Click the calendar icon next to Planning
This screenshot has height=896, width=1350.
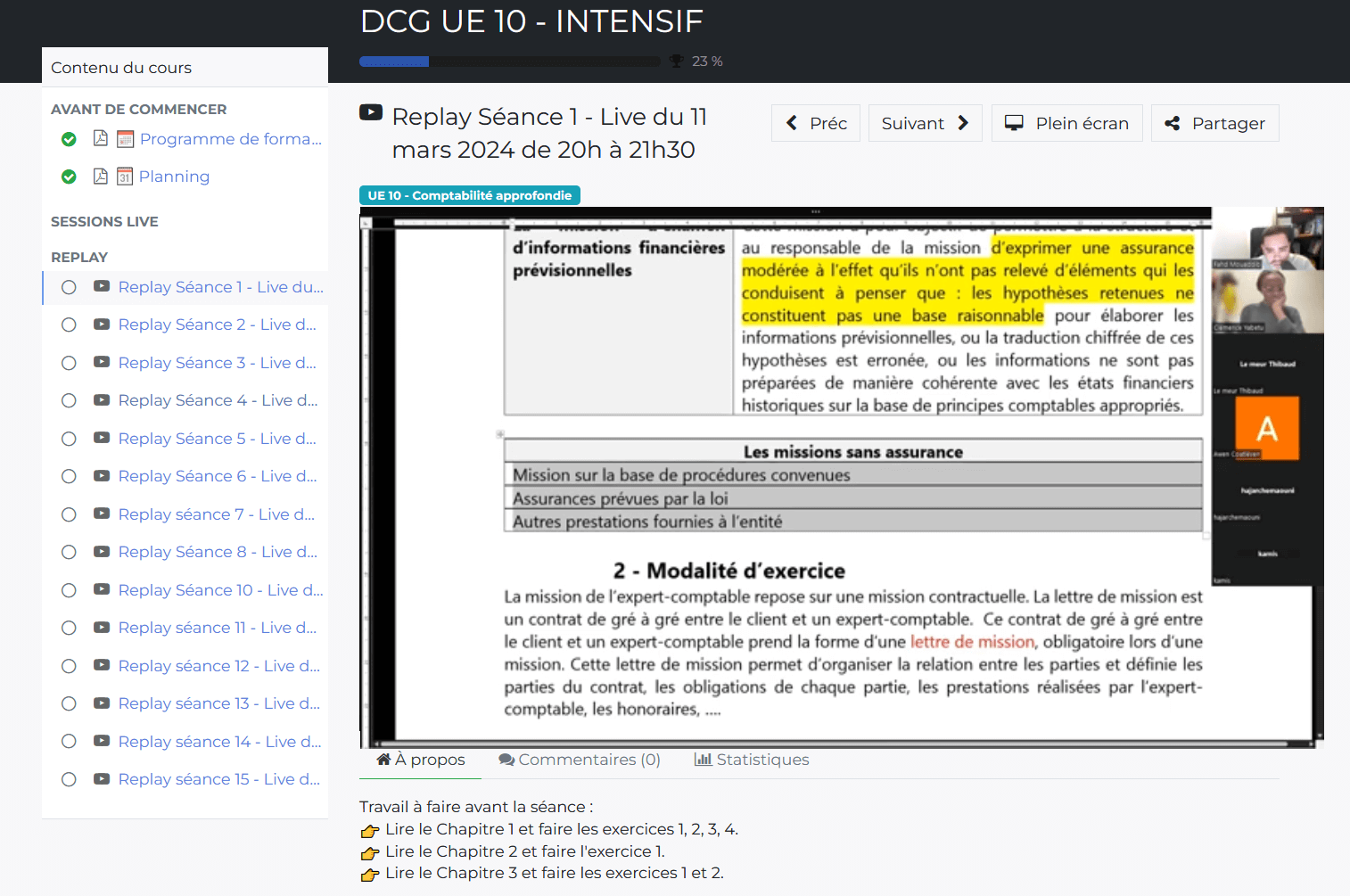coord(125,177)
